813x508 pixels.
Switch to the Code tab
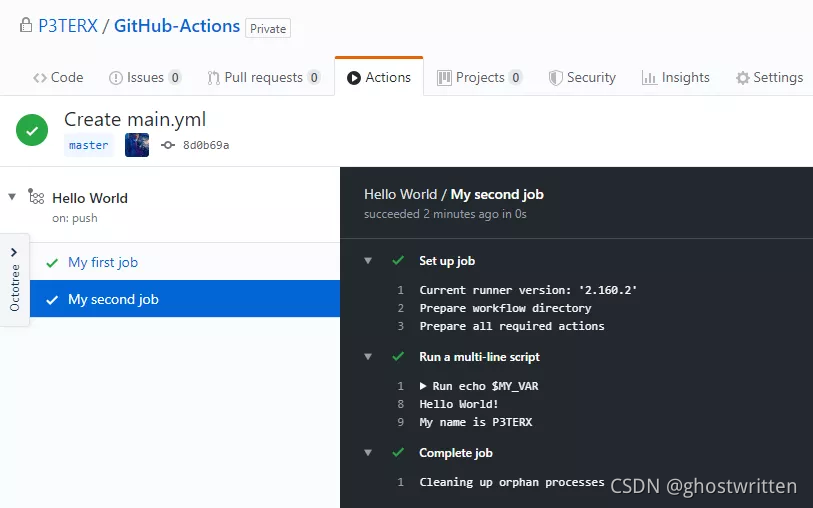(58, 77)
